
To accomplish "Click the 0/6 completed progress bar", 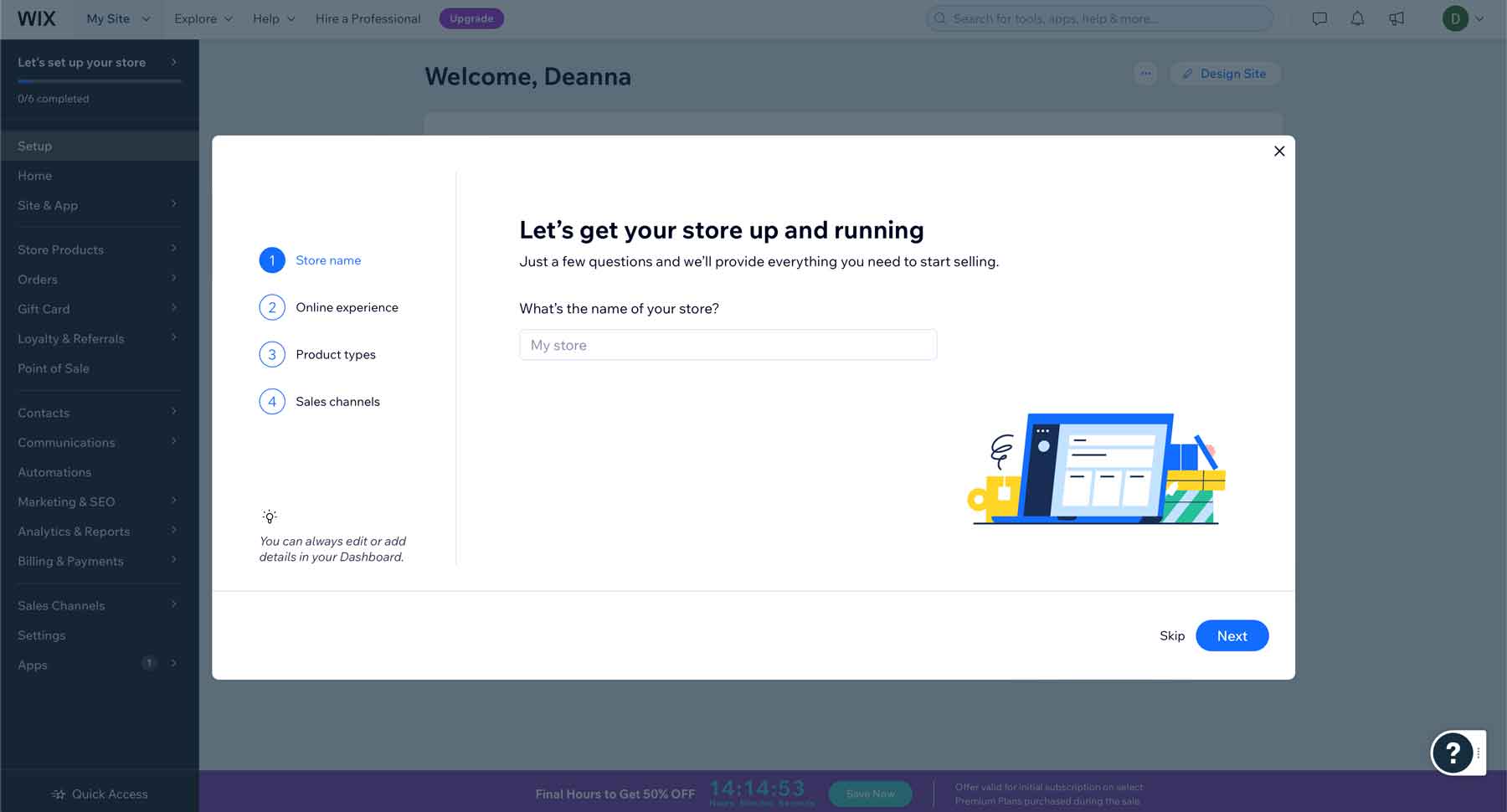I will tap(100, 80).
